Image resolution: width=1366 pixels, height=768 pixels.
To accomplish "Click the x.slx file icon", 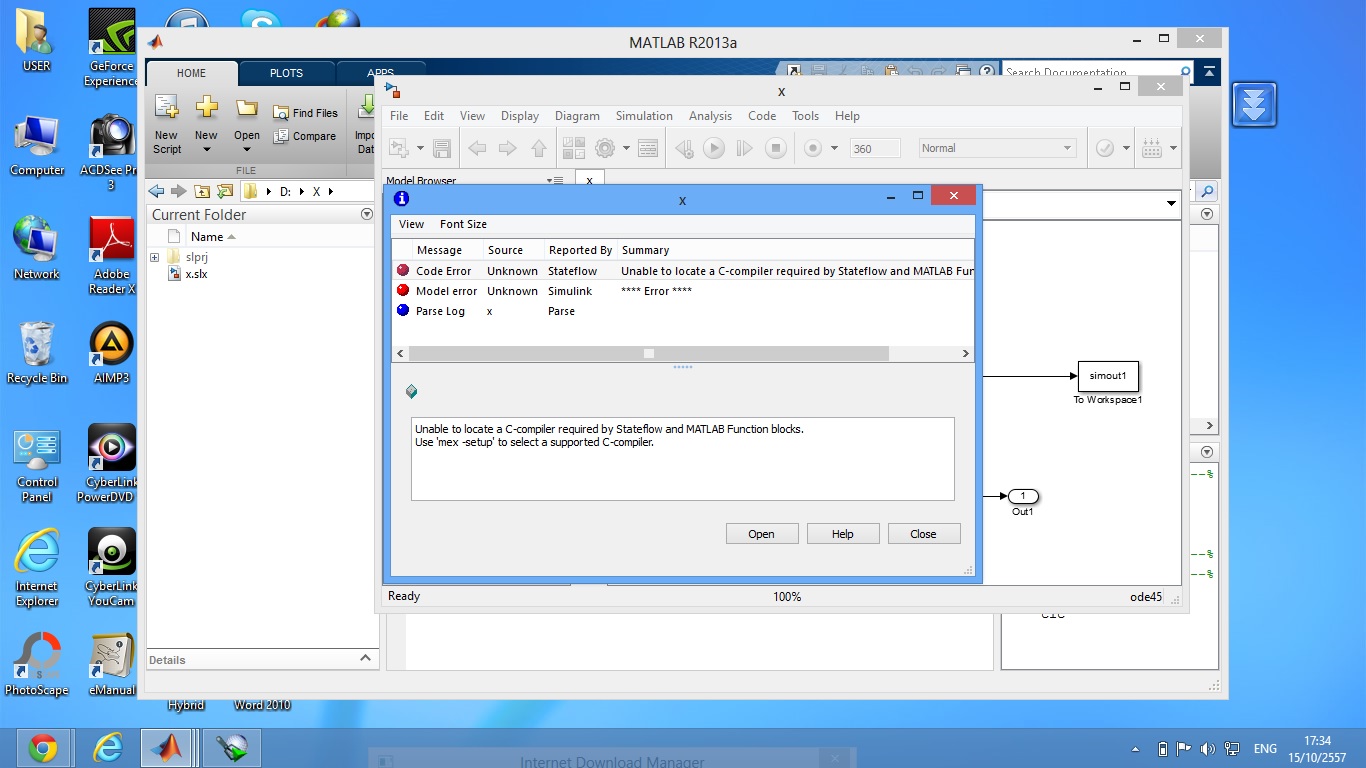I will click(x=175, y=274).
